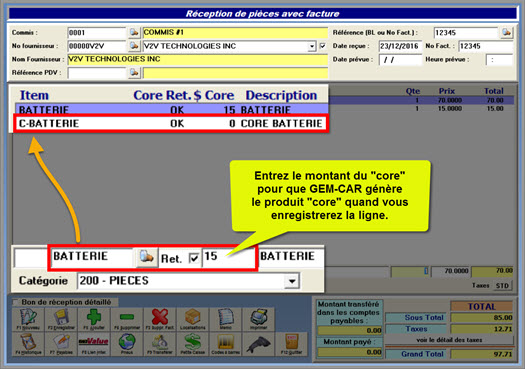The width and height of the screenshot is (525, 369).
Task: Click voir le détail des taxes button
Action: click(449, 340)
